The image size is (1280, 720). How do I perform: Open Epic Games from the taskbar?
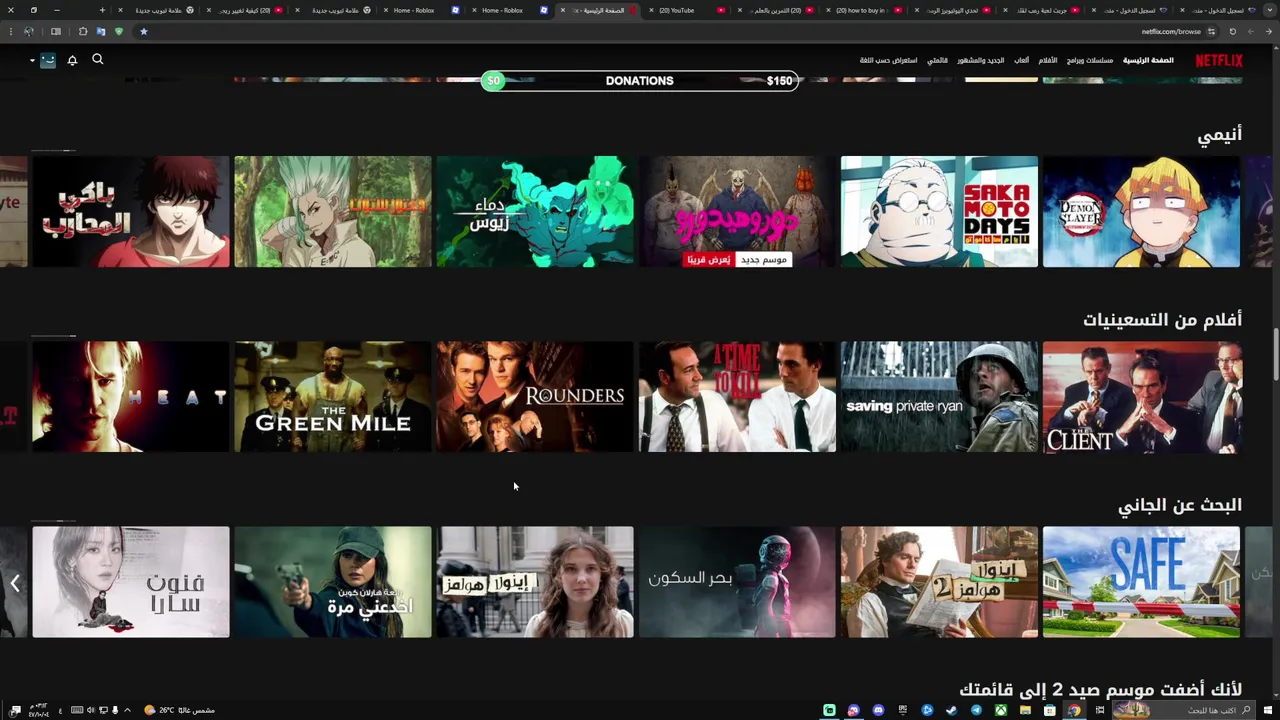click(x=902, y=710)
